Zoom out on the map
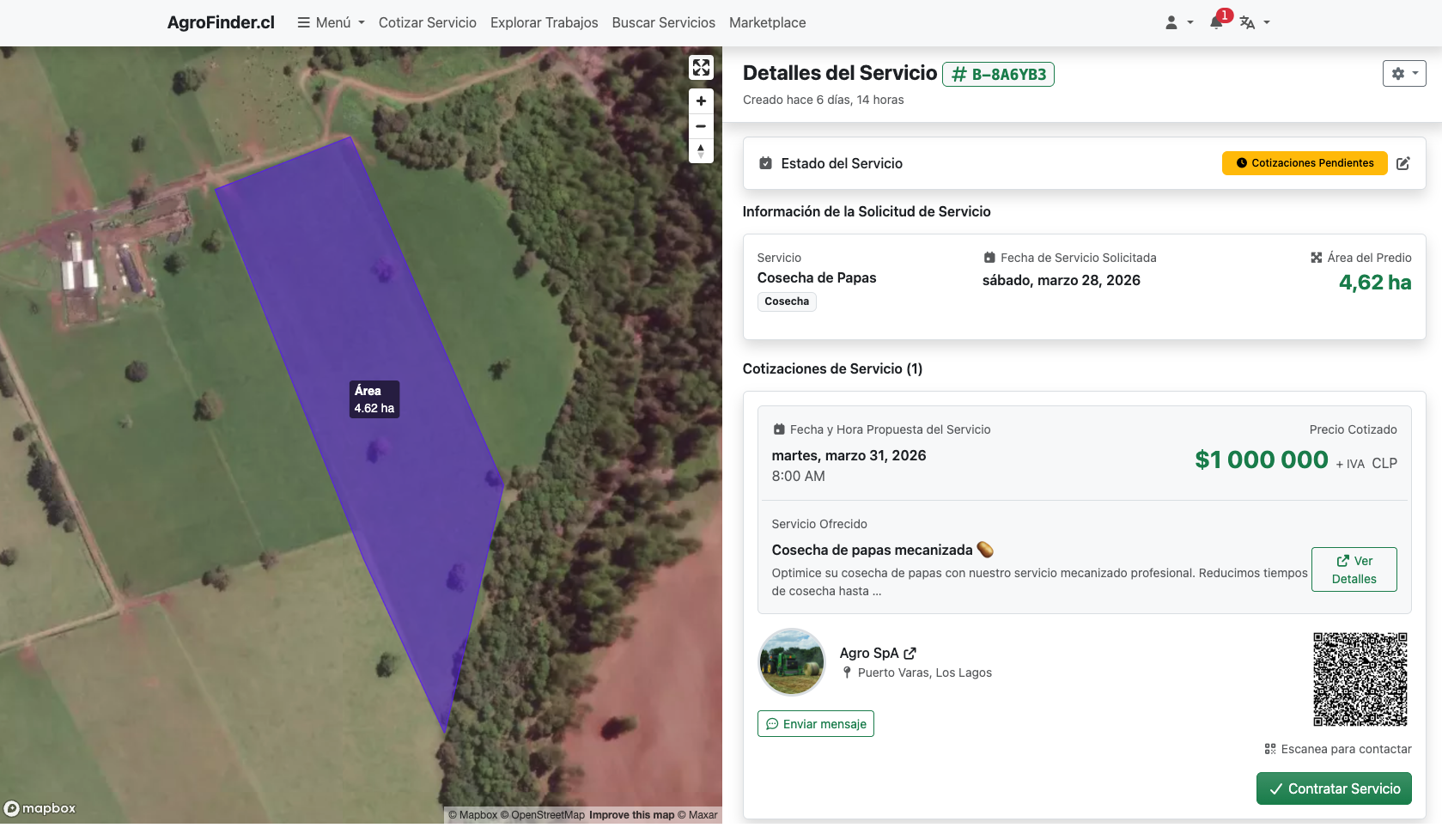Image resolution: width=1442 pixels, height=840 pixels. pos(701,126)
